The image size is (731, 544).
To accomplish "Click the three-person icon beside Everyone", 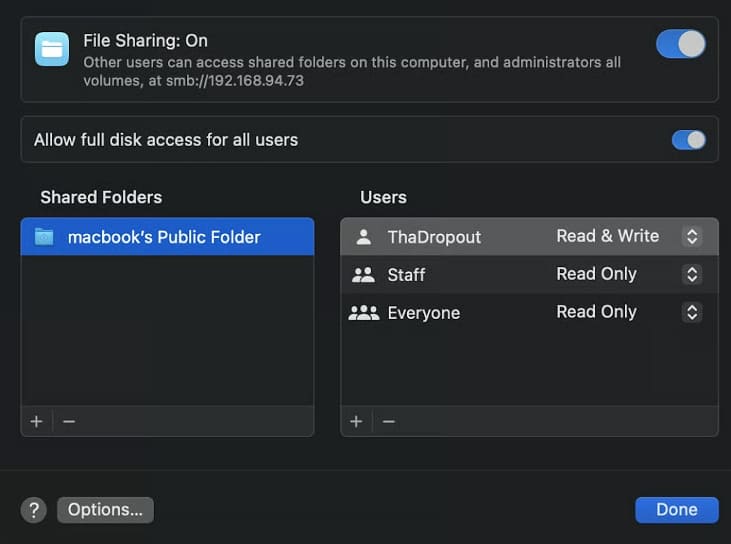I will (364, 312).
